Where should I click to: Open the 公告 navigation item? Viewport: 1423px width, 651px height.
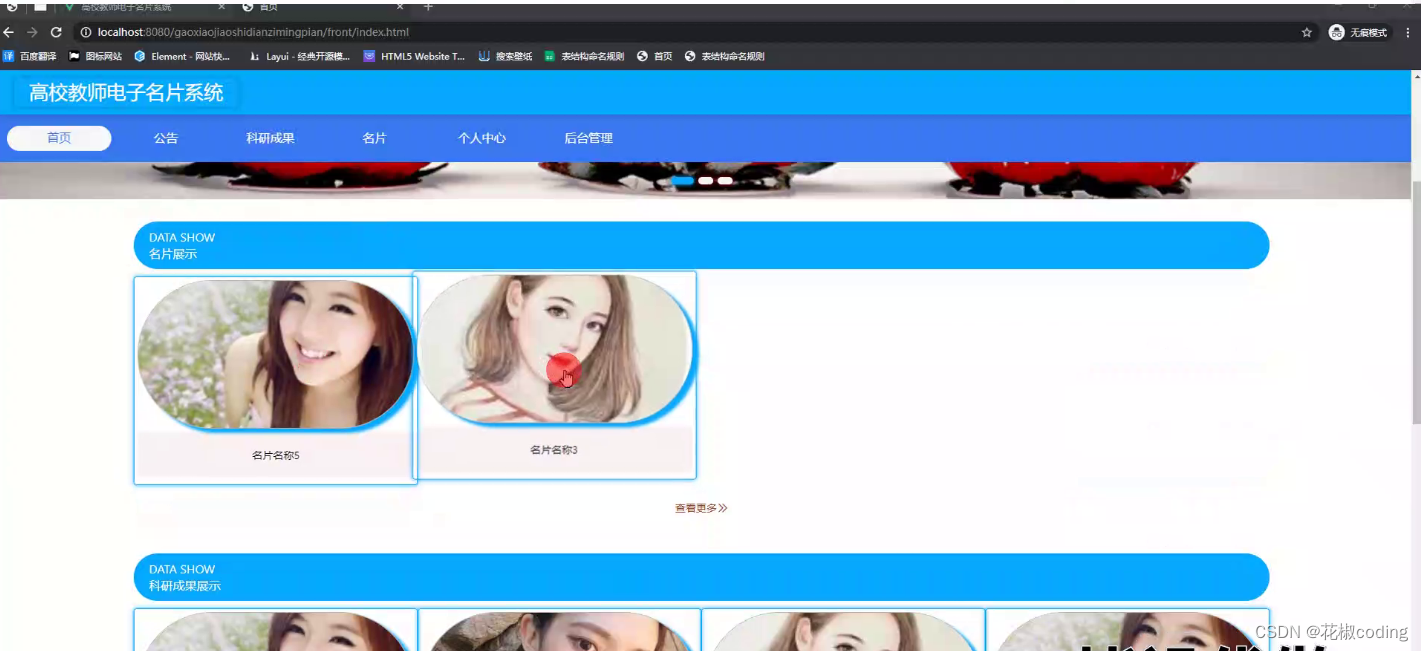pos(166,138)
